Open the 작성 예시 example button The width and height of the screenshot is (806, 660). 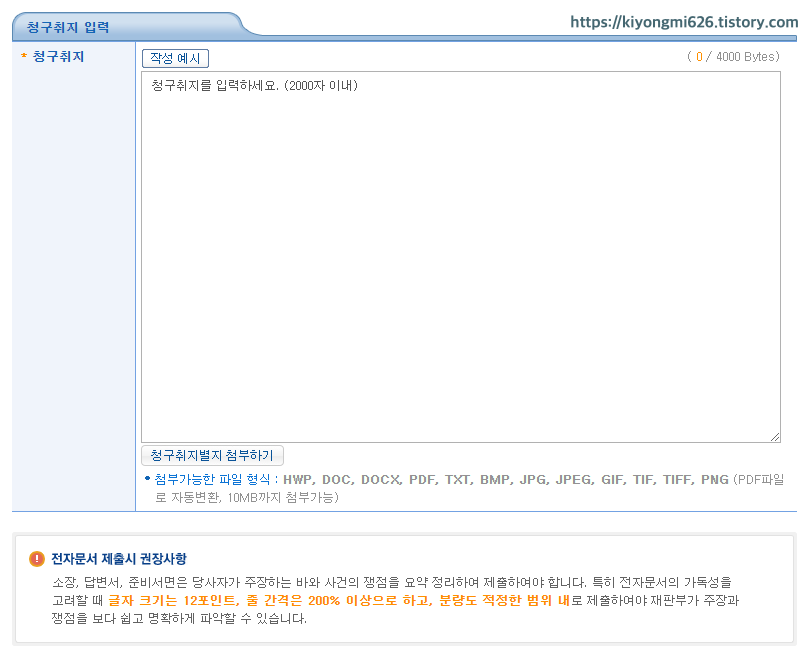(x=175, y=58)
